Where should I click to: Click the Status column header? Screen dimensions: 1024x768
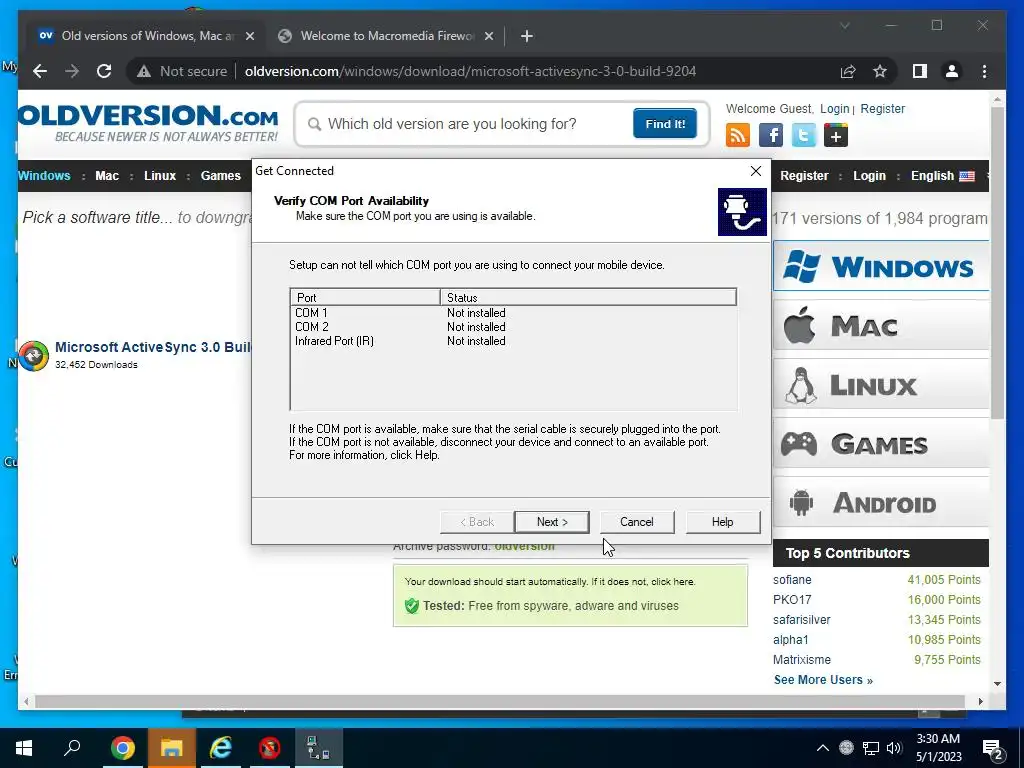coord(588,297)
